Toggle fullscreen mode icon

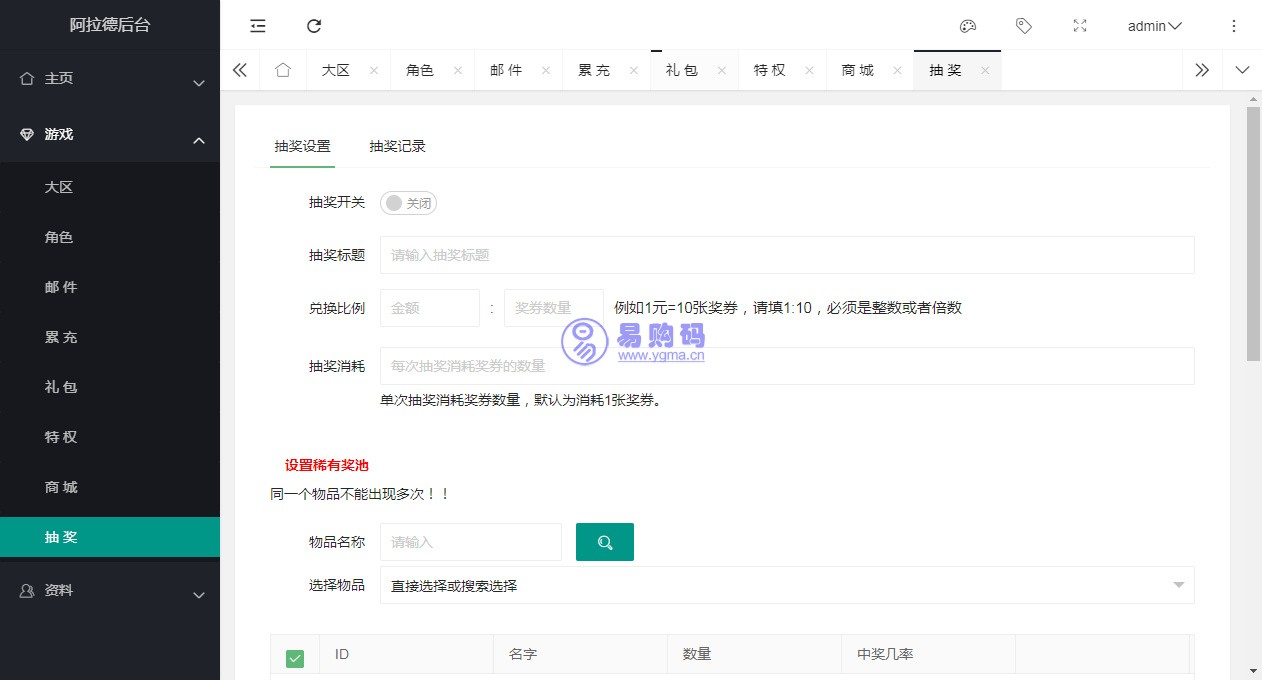click(x=1079, y=26)
